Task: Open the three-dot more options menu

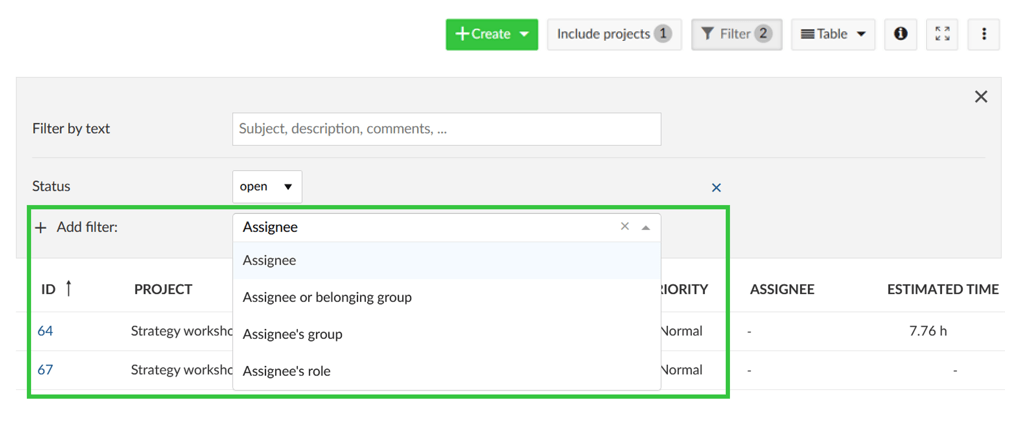Action: (x=984, y=34)
